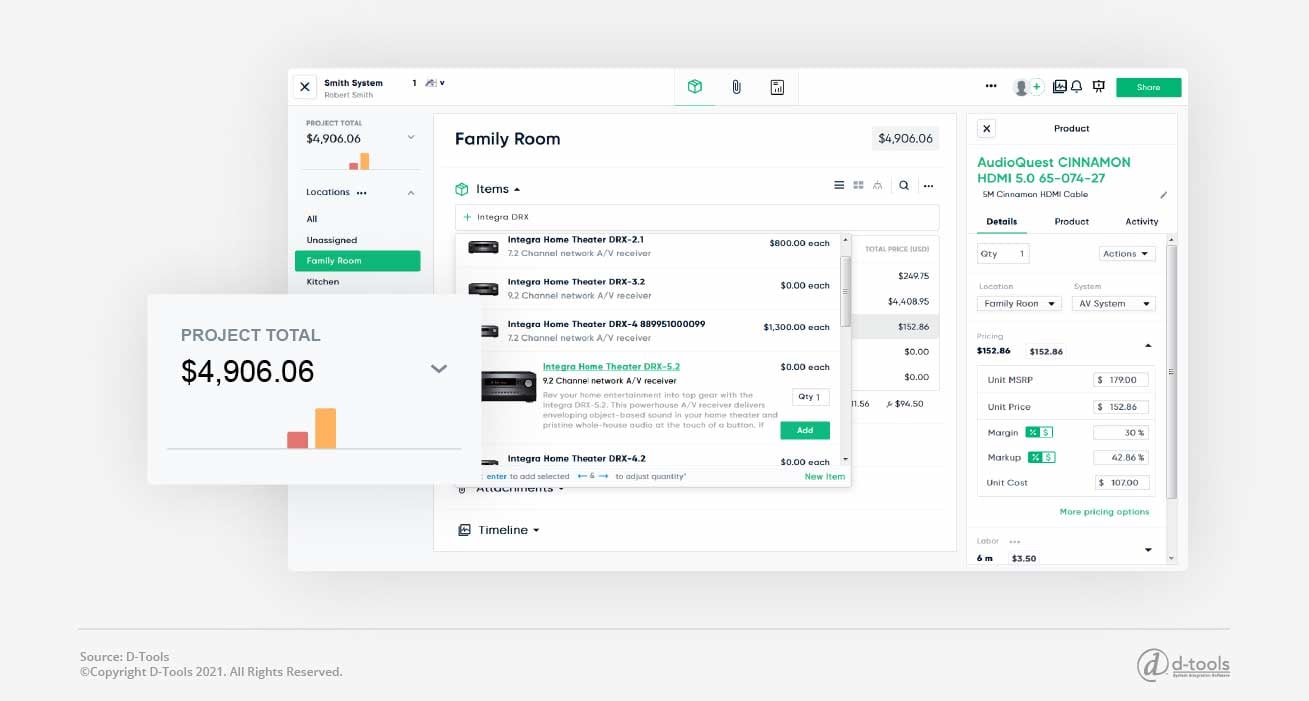Click the Integra DRX add-item search field
The width and height of the screenshot is (1309, 701).
click(x=697, y=217)
